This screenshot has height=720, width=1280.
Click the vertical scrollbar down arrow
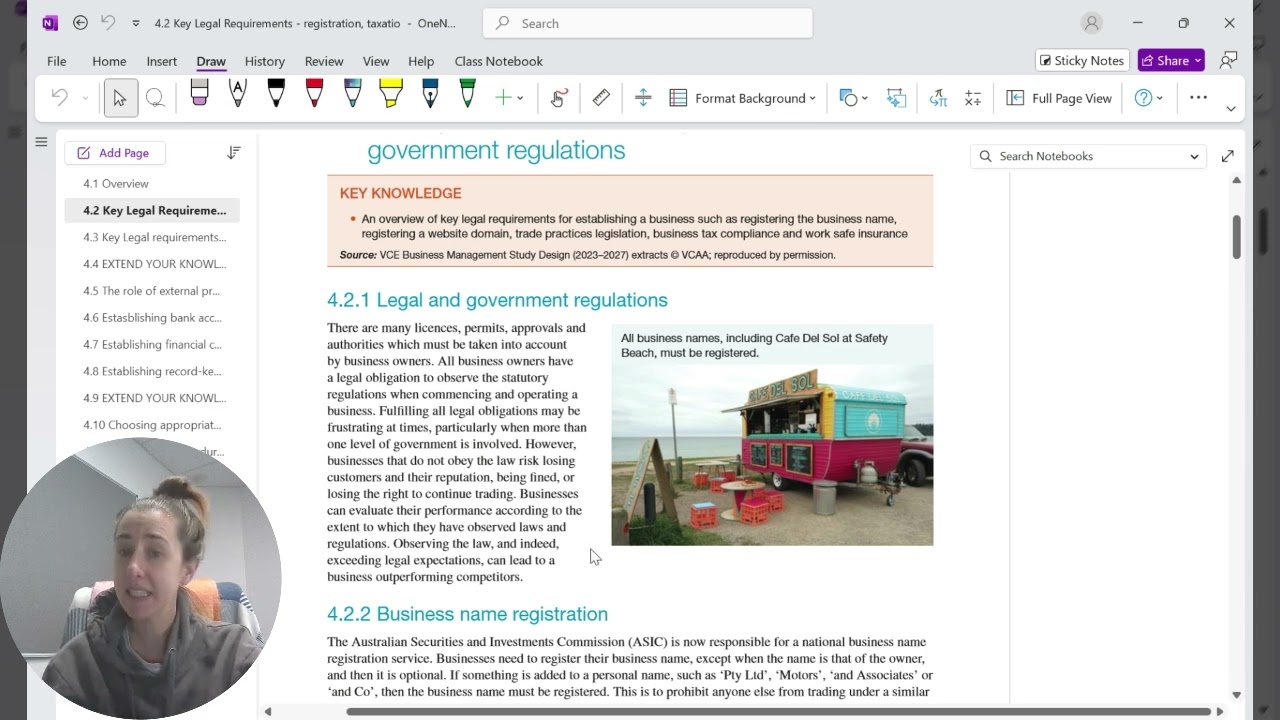click(x=1237, y=695)
